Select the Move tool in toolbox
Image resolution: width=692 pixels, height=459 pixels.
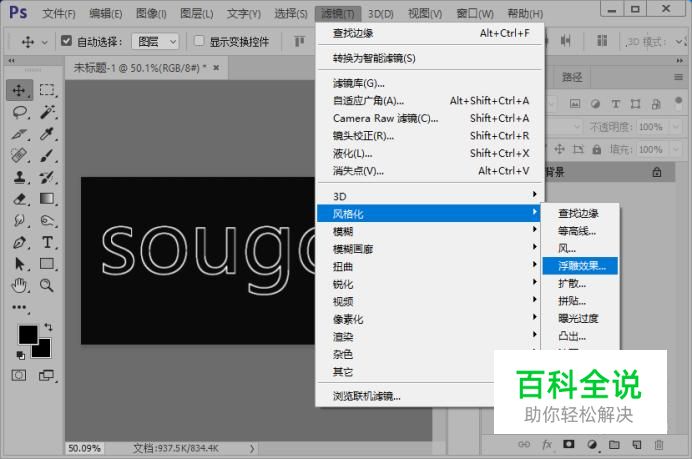(19, 90)
